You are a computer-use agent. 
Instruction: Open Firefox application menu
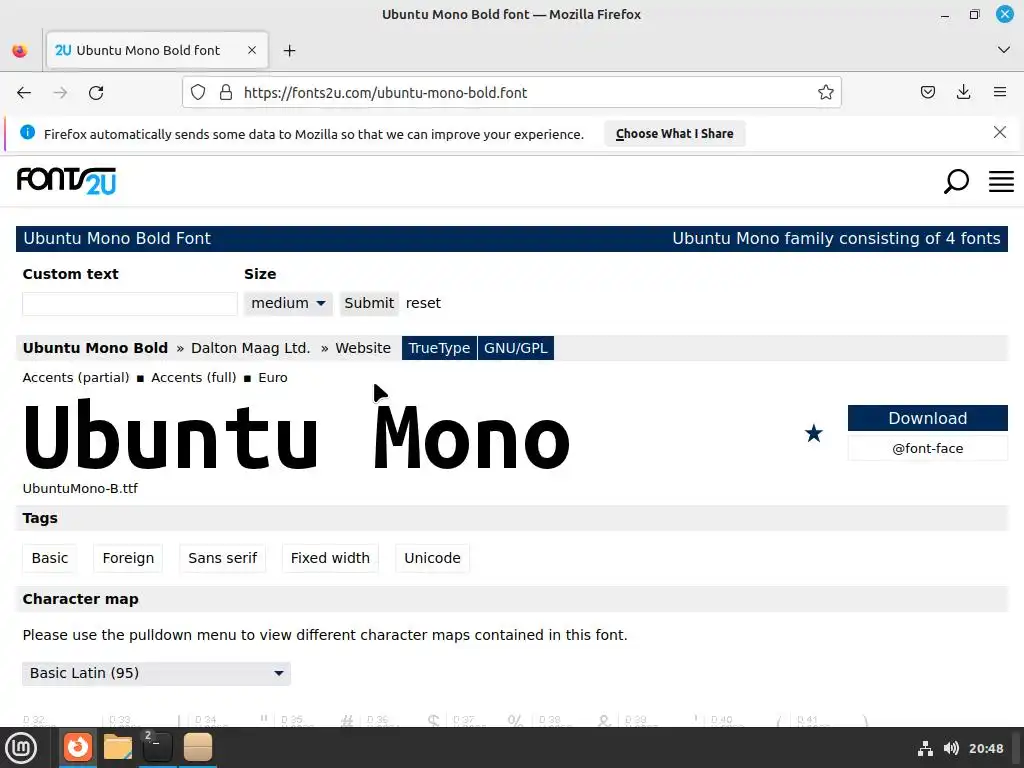click(x=1000, y=93)
